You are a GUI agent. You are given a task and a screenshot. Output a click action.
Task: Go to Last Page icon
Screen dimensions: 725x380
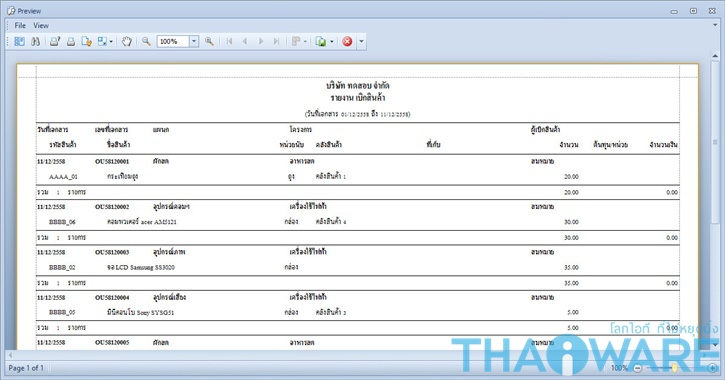276,42
